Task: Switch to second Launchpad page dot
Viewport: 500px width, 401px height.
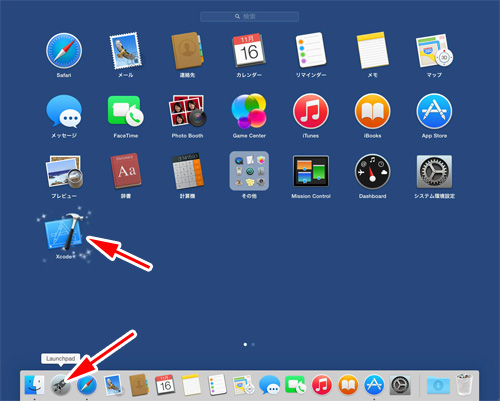Action: (253, 344)
